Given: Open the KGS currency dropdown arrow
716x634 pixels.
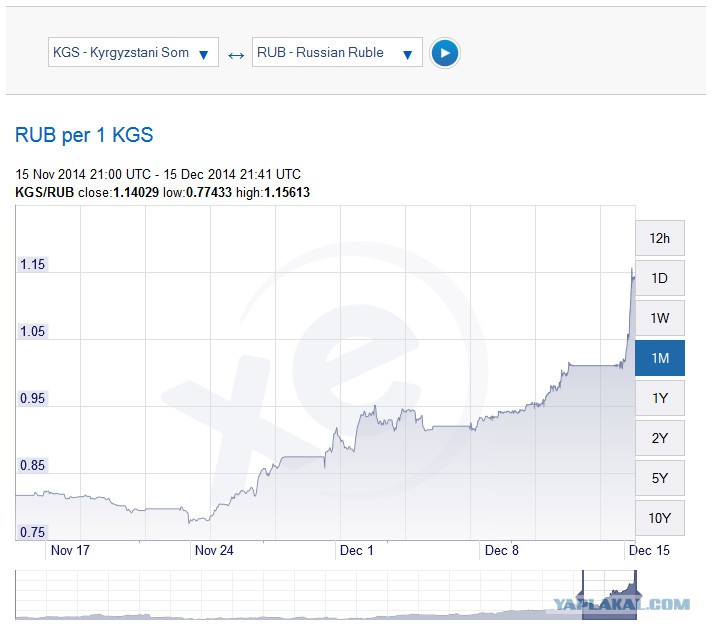Looking at the screenshot, I should [204, 54].
